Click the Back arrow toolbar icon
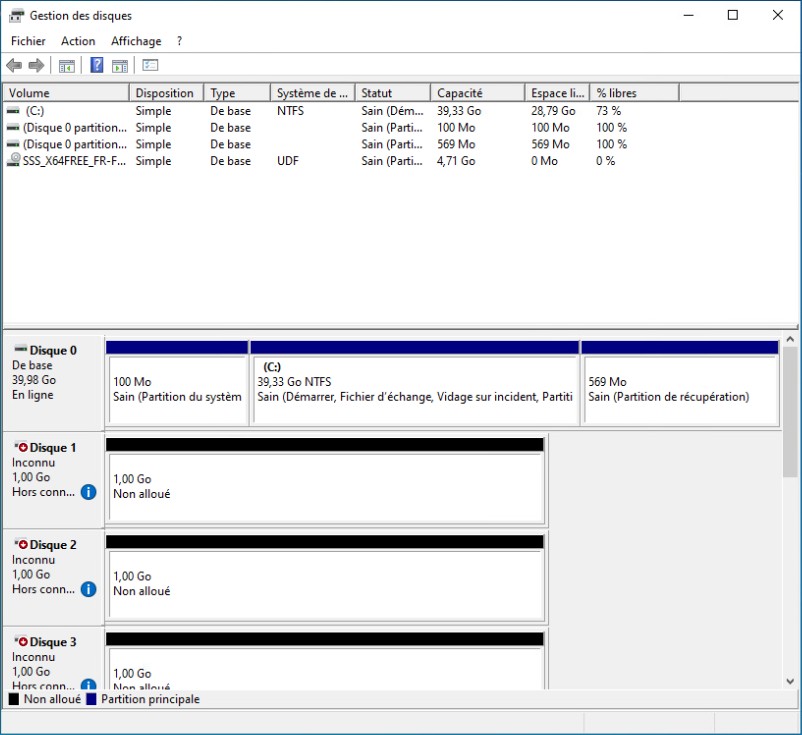Viewport: 802px width, 735px height. (14, 65)
